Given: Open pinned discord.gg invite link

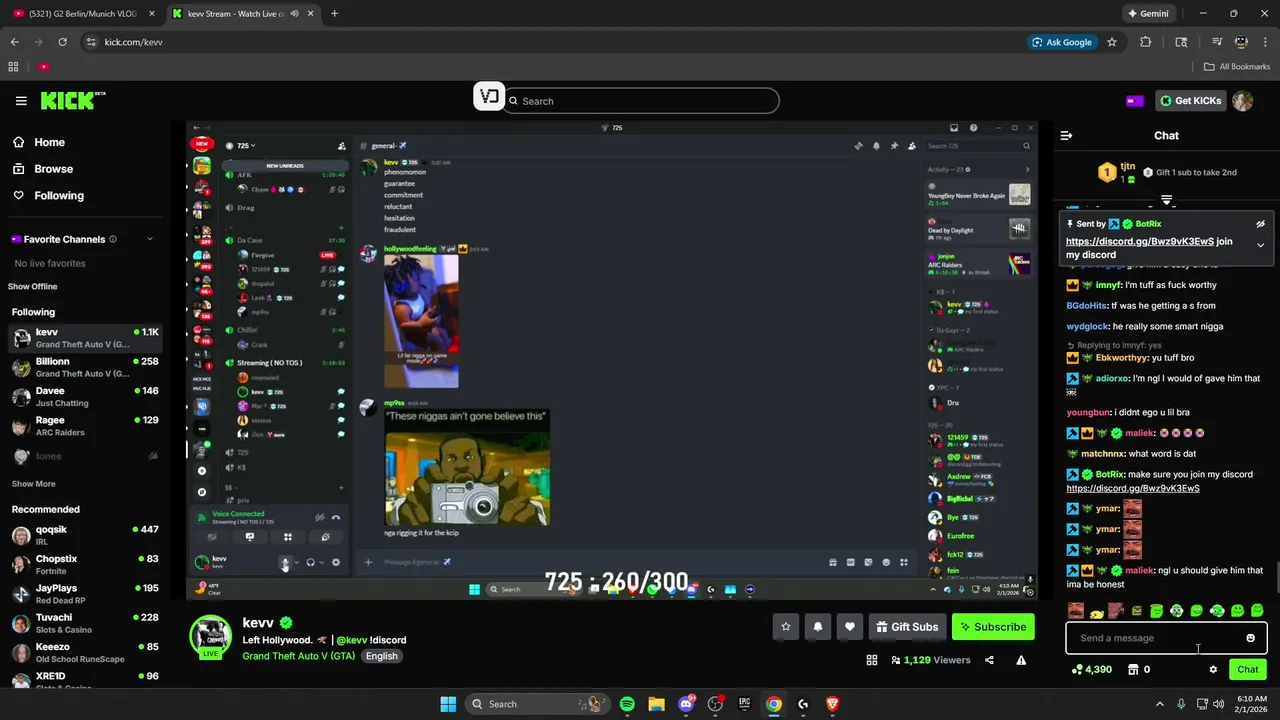Looking at the screenshot, I should pyautogui.click(x=1140, y=242).
